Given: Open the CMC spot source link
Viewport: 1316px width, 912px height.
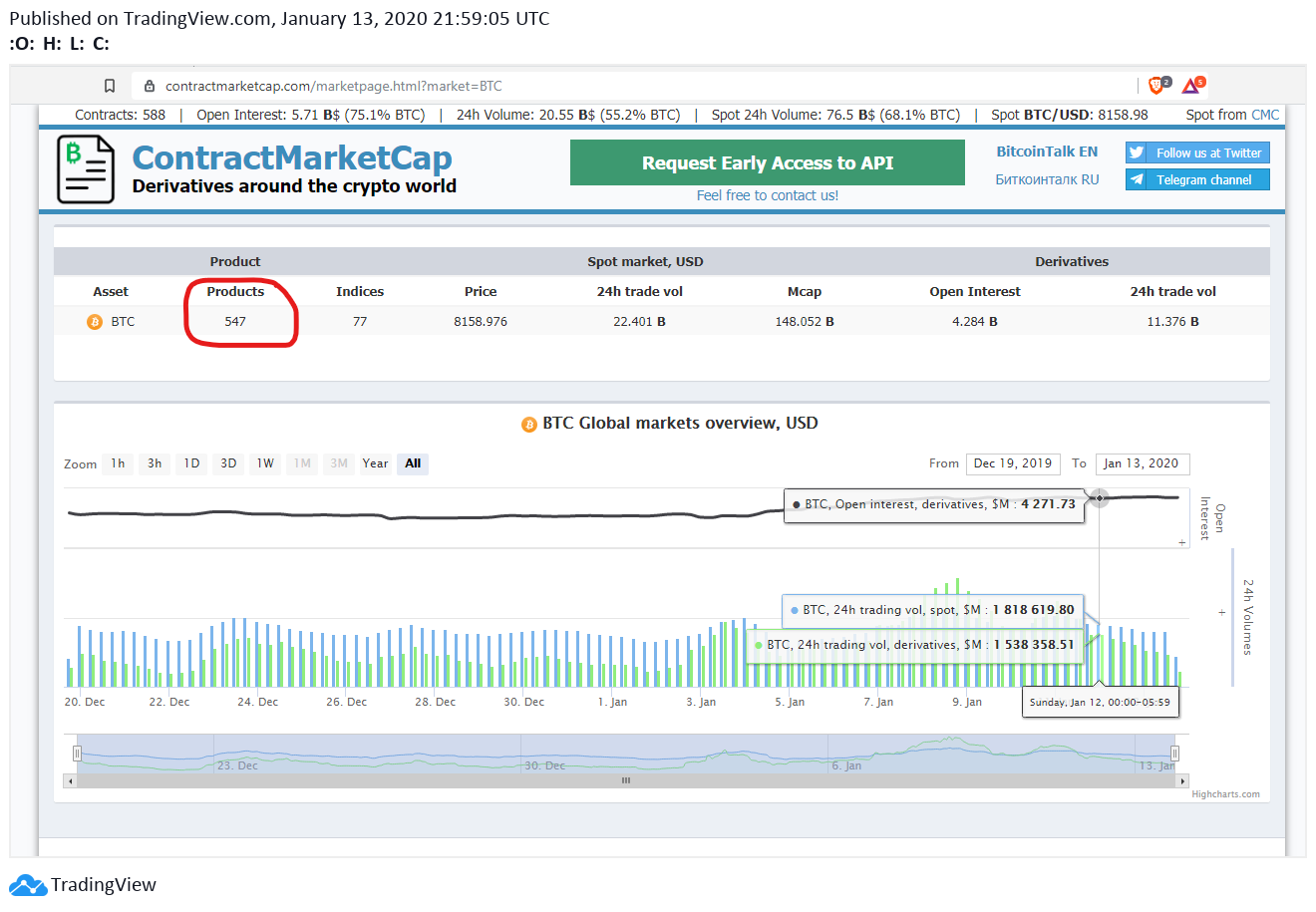Looking at the screenshot, I should coord(1265,115).
